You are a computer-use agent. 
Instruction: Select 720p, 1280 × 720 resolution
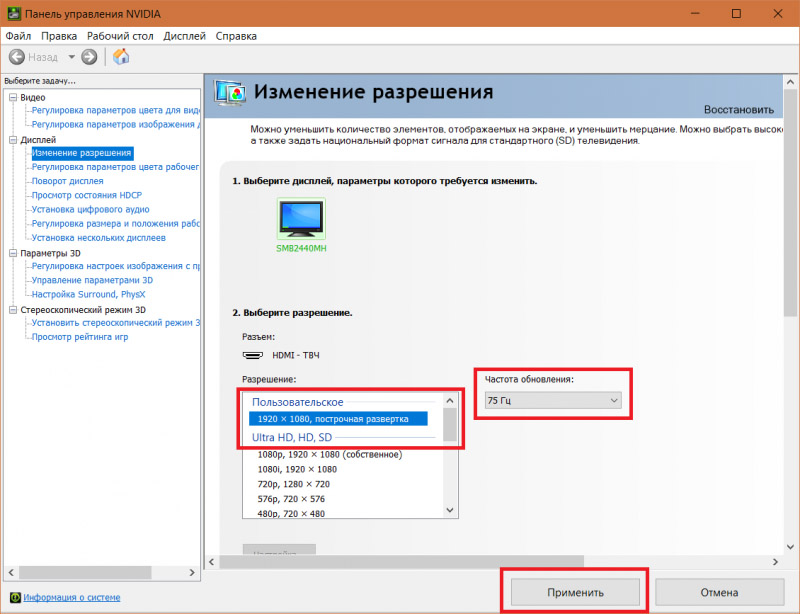293,484
